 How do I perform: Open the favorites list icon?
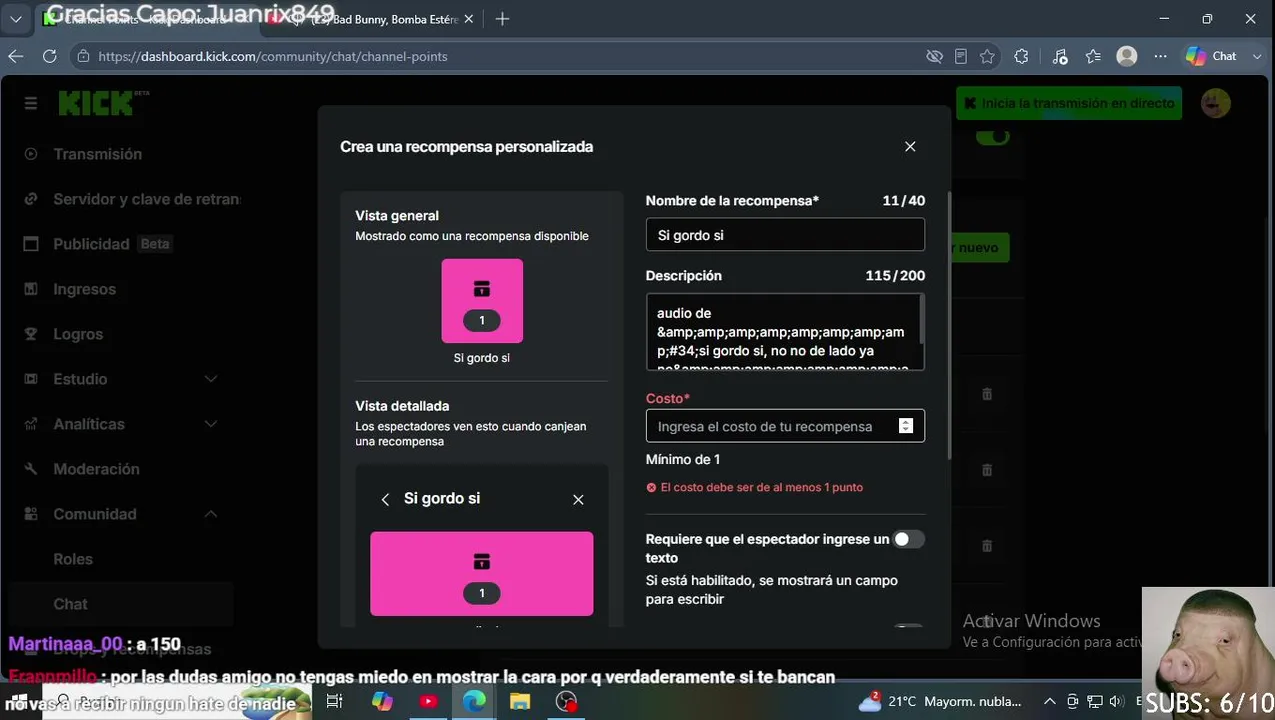point(1093,56)
